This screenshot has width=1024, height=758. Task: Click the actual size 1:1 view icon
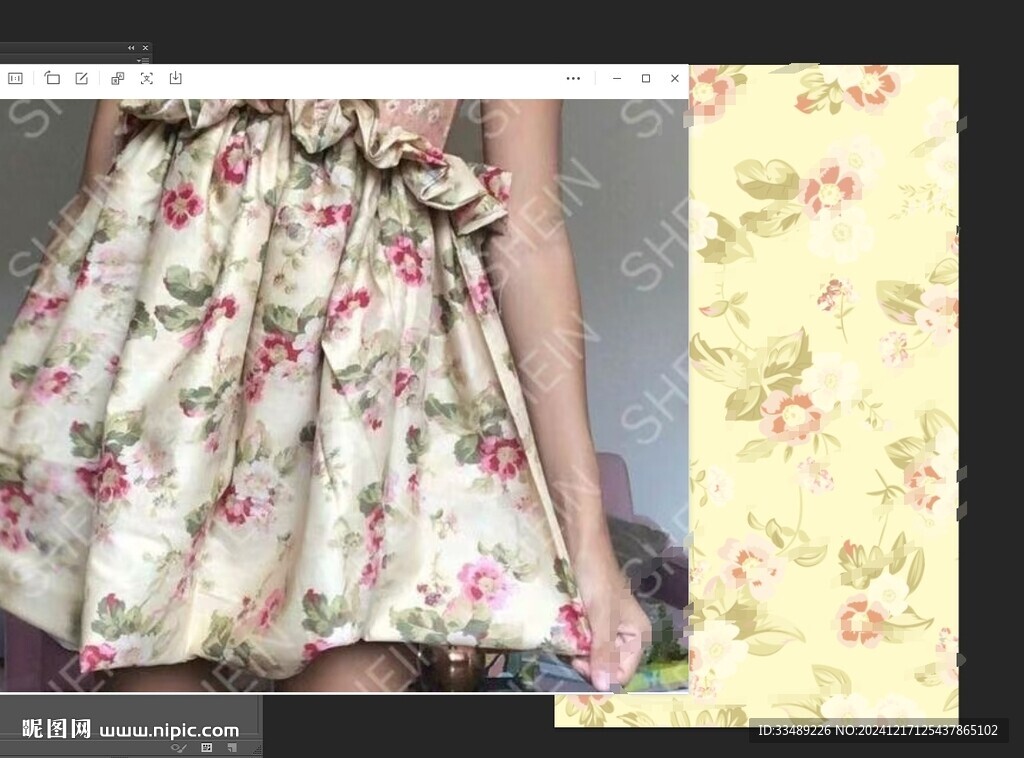15,78
